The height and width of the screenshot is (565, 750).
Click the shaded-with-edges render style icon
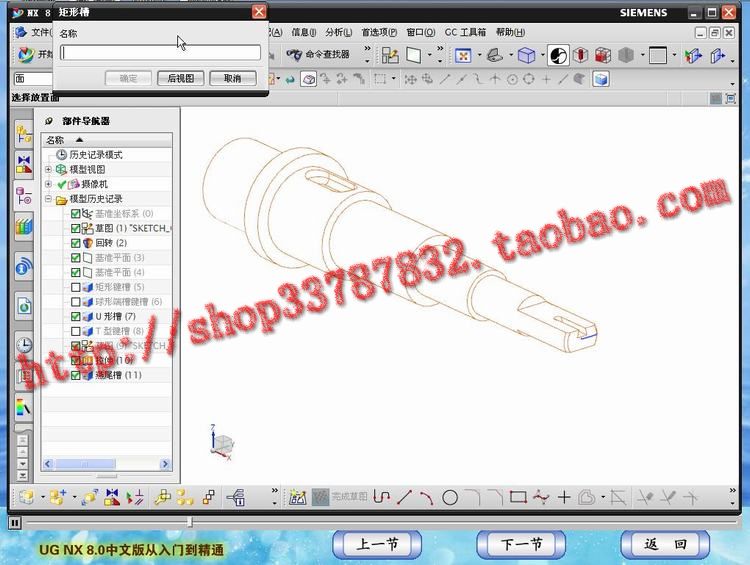coord(558,55)
